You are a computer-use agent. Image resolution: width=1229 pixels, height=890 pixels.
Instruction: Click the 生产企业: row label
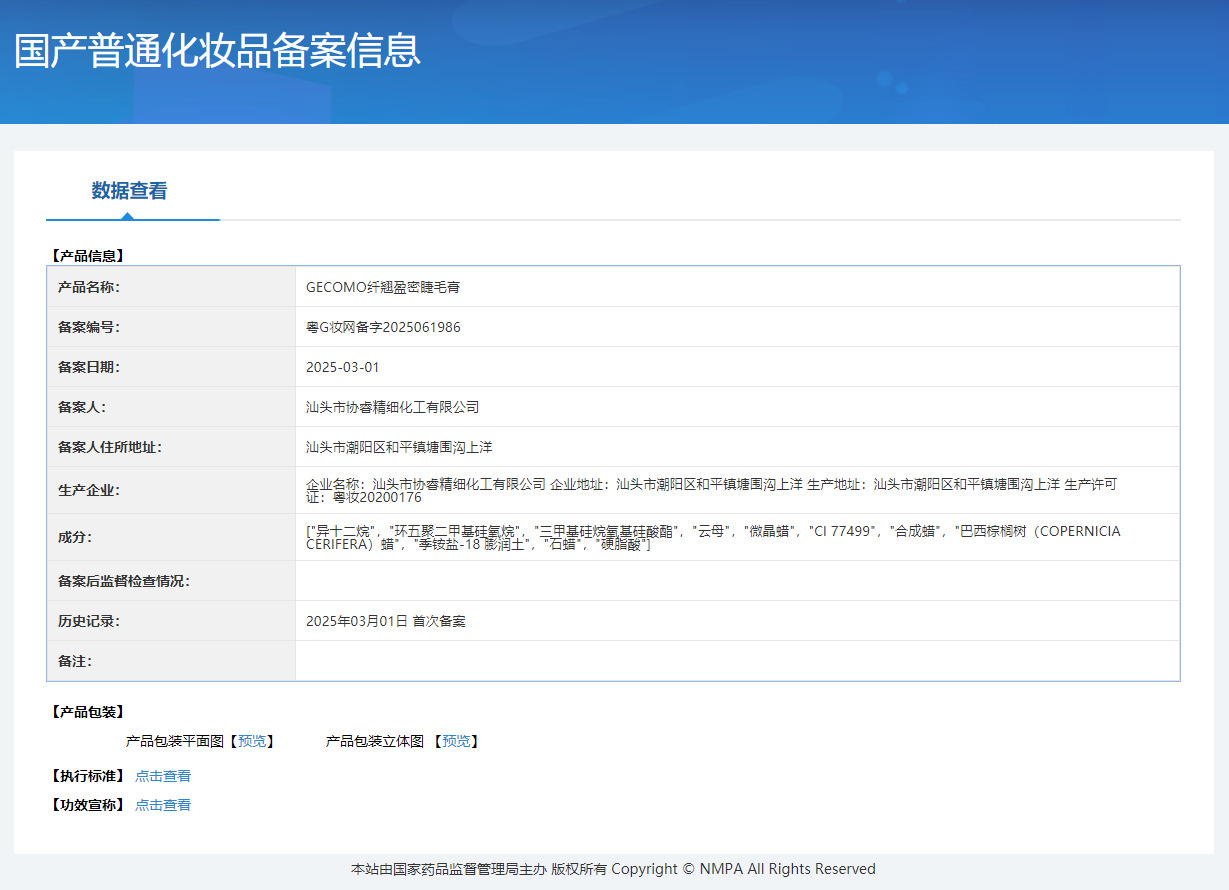(x=89, y=490)
